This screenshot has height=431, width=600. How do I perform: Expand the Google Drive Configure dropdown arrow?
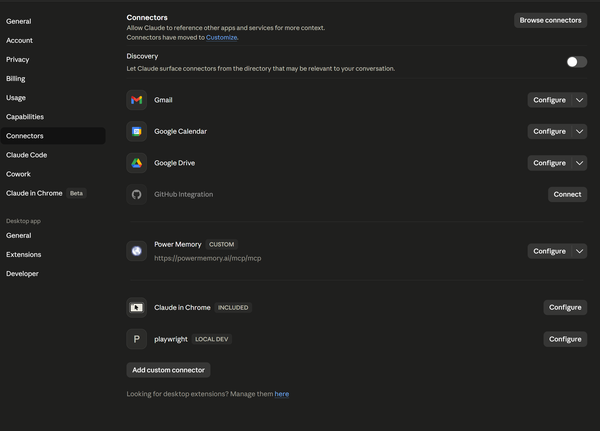point(579,163)
